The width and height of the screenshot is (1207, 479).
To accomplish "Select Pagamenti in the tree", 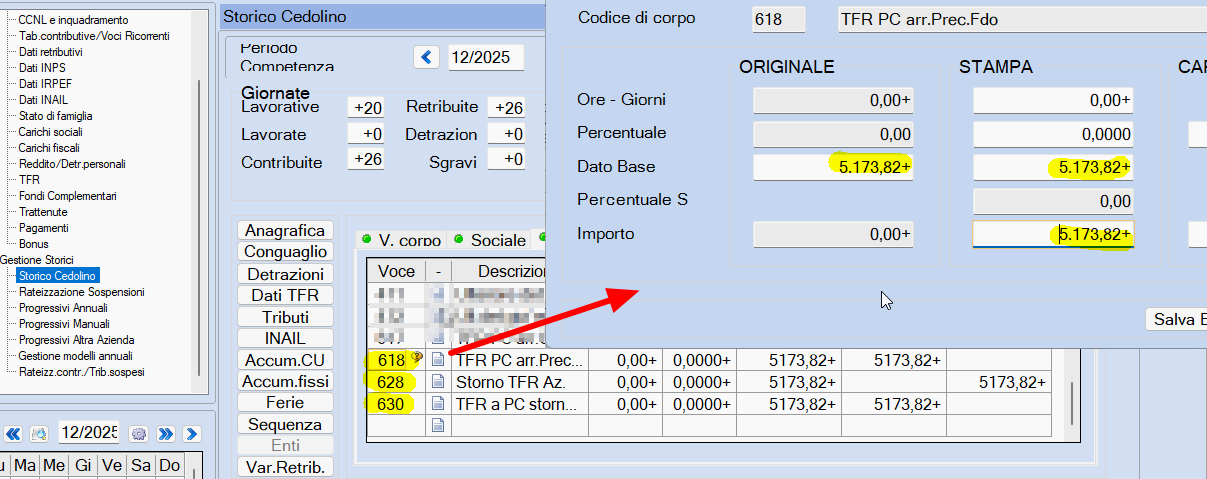I will point(43,228).
